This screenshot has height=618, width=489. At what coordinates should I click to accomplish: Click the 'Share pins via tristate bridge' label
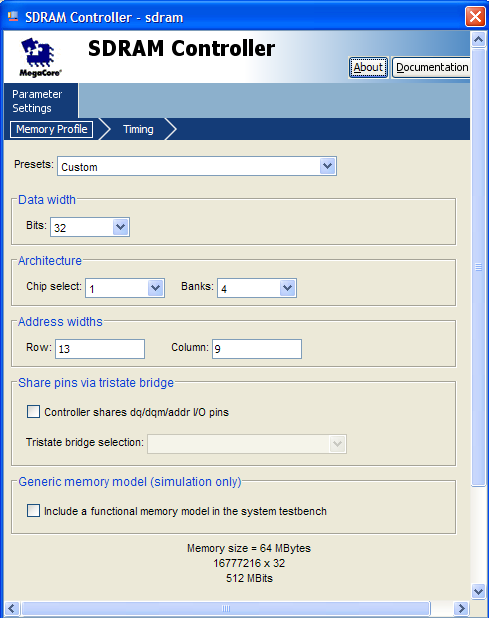pyautogui.click(x=96, y=383)
